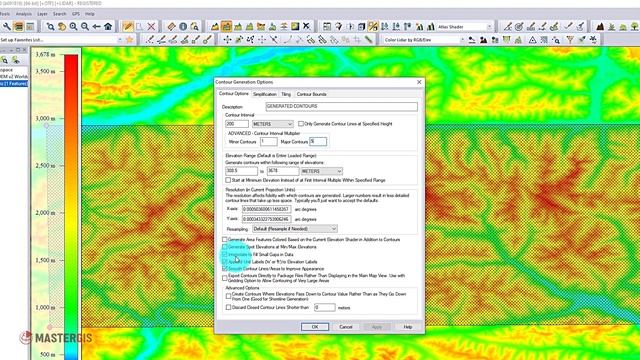Screen dimensions: 640x360
Task: Toggle Append Unit Labels to Elevation Labels
Action: click(x=224, y=262)
